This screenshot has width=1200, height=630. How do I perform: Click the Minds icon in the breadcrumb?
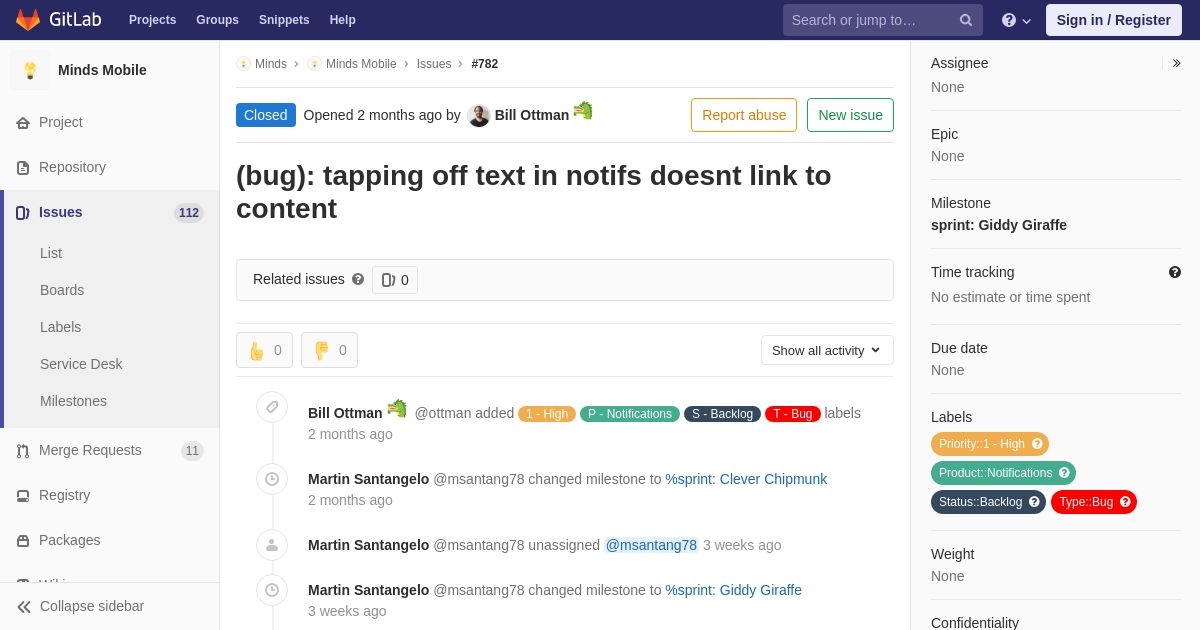[243, 64]
